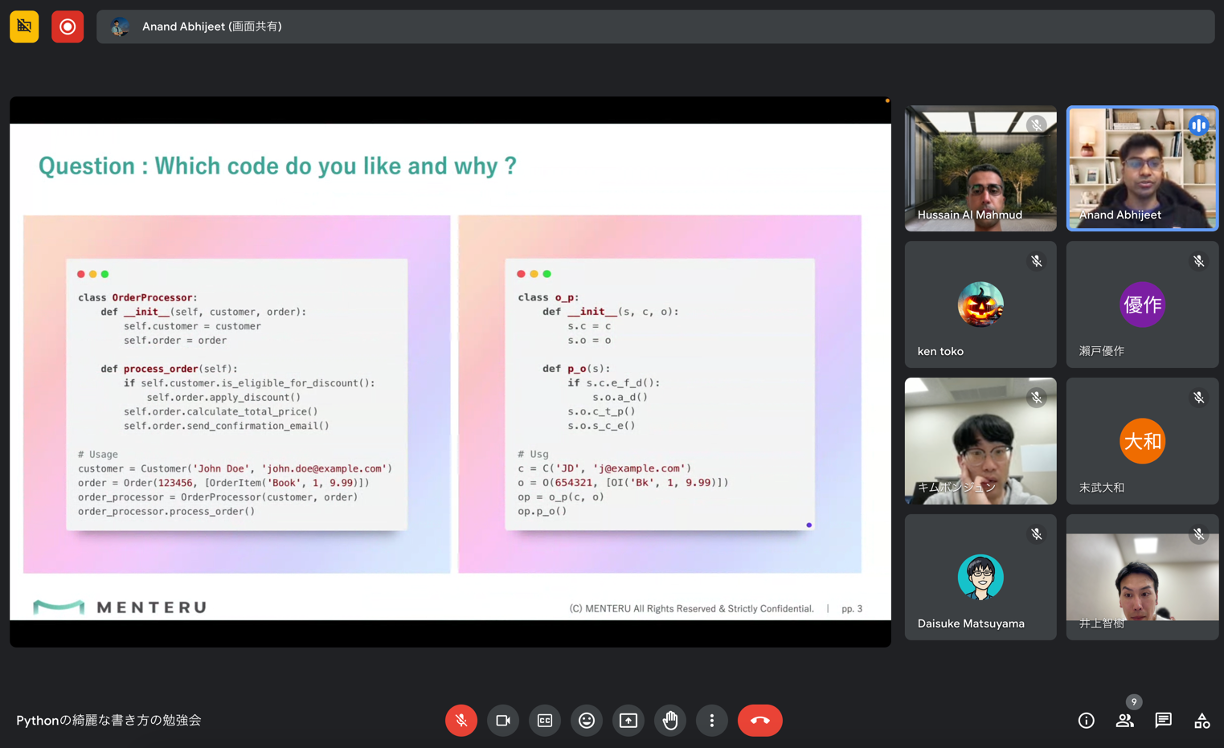The height and width of the screenshot is (748, 1224).
Task: Turn on the camera
Action: click(x=503, y=720)
